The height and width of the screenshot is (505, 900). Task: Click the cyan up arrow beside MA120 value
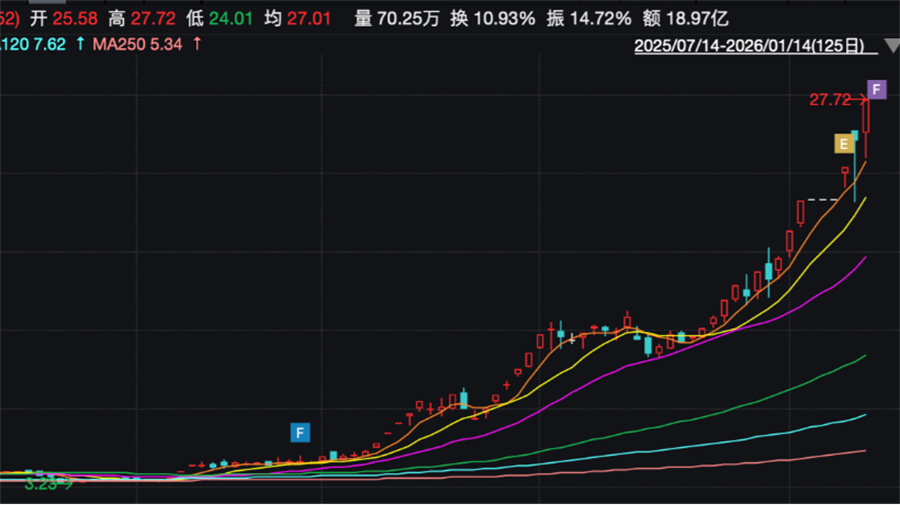[79, 44]
